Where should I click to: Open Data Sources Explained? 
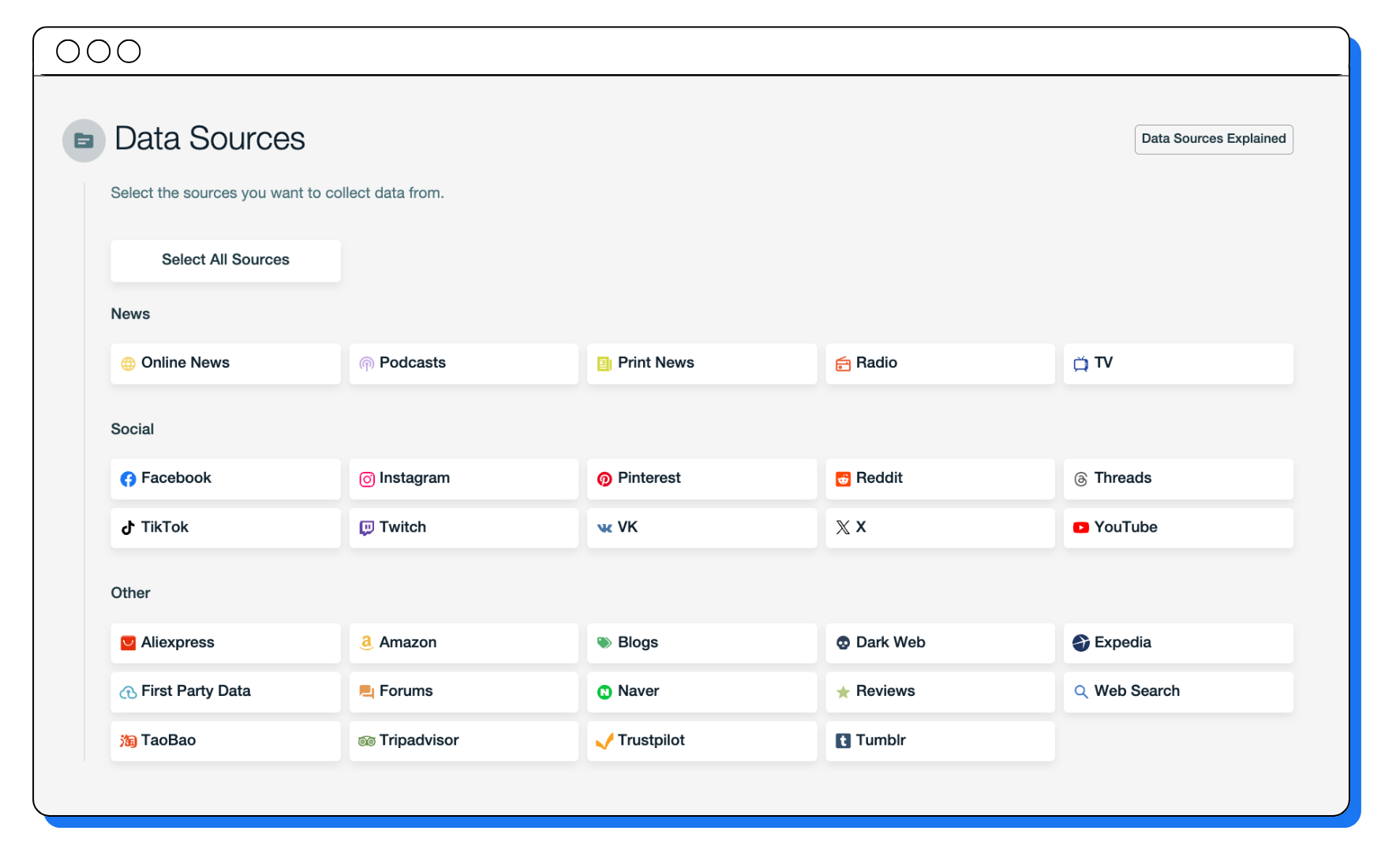point(1213,139)
